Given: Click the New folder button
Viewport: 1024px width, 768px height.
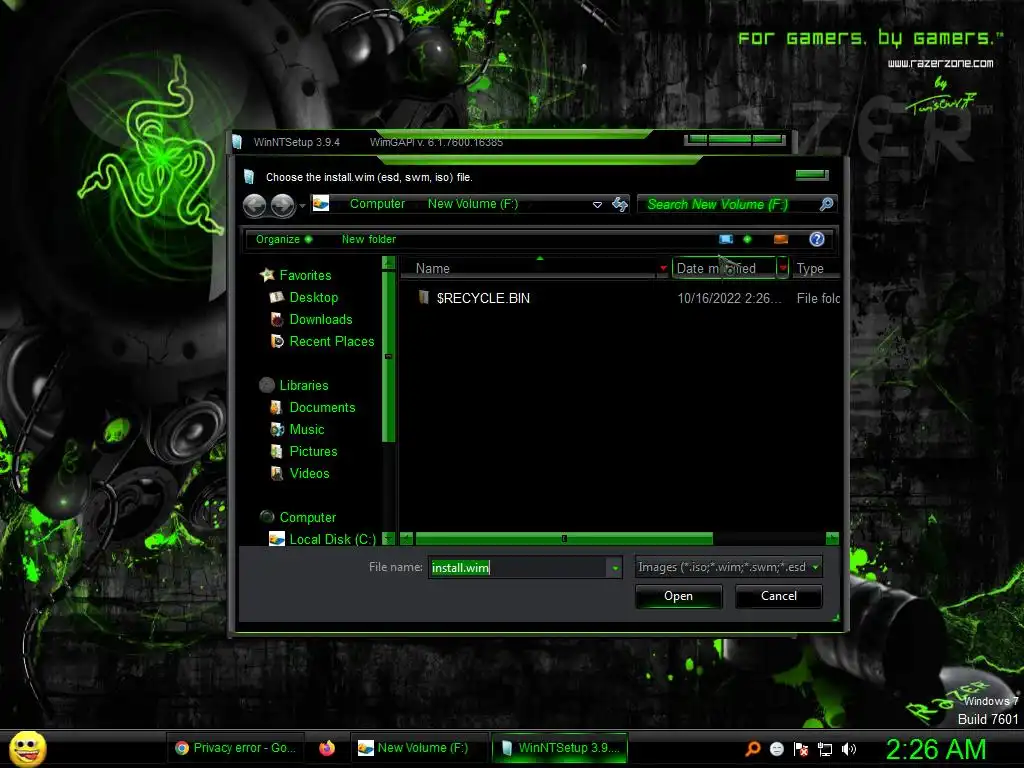Looking at the screenshot, I should coord(368,239).
